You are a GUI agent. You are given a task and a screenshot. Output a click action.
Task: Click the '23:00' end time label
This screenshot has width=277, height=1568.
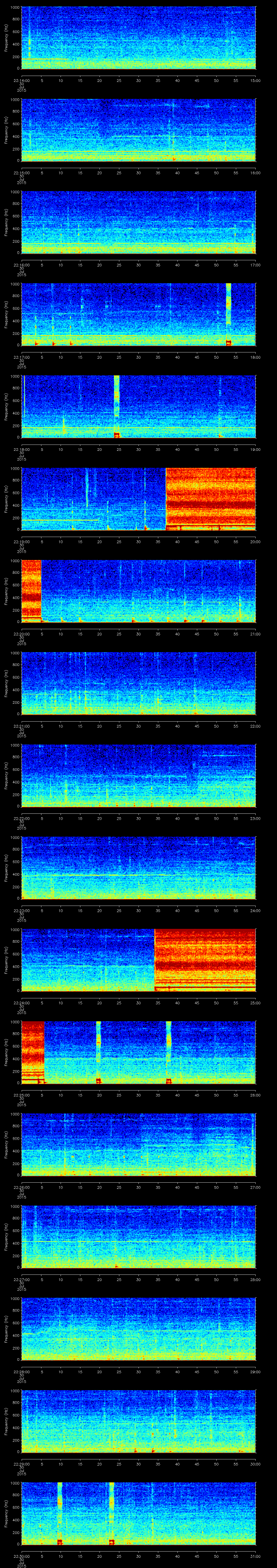point(255,818)
